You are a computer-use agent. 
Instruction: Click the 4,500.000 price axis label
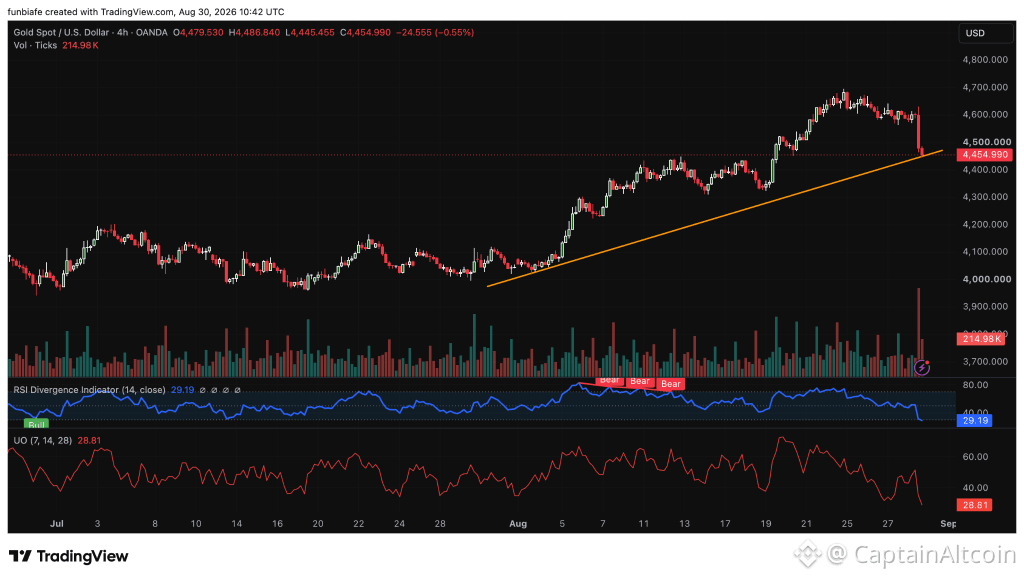[985, 142]
